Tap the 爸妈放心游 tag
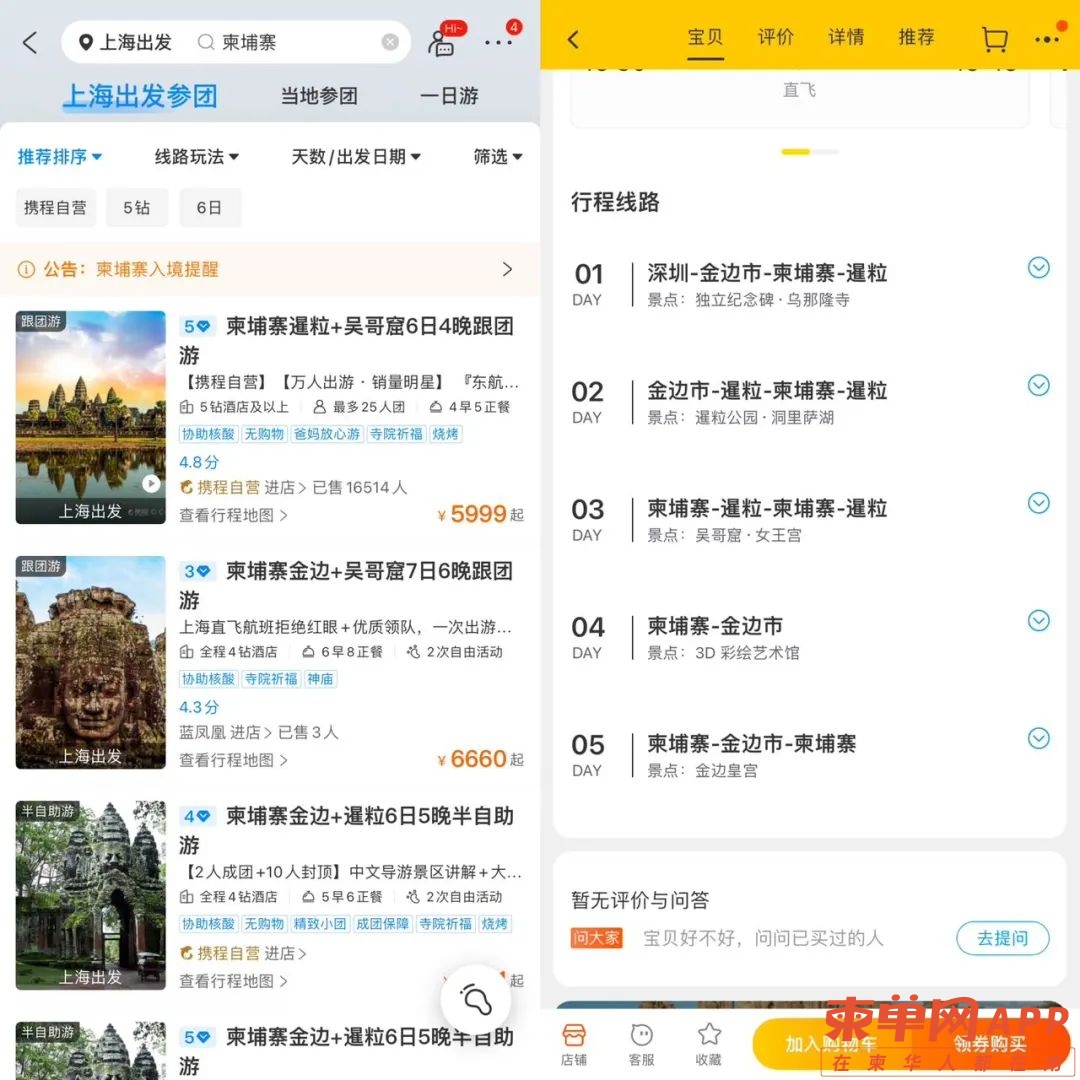Image resolution: width=1080 pixels, height=1080 pixels. click(327, 434)
